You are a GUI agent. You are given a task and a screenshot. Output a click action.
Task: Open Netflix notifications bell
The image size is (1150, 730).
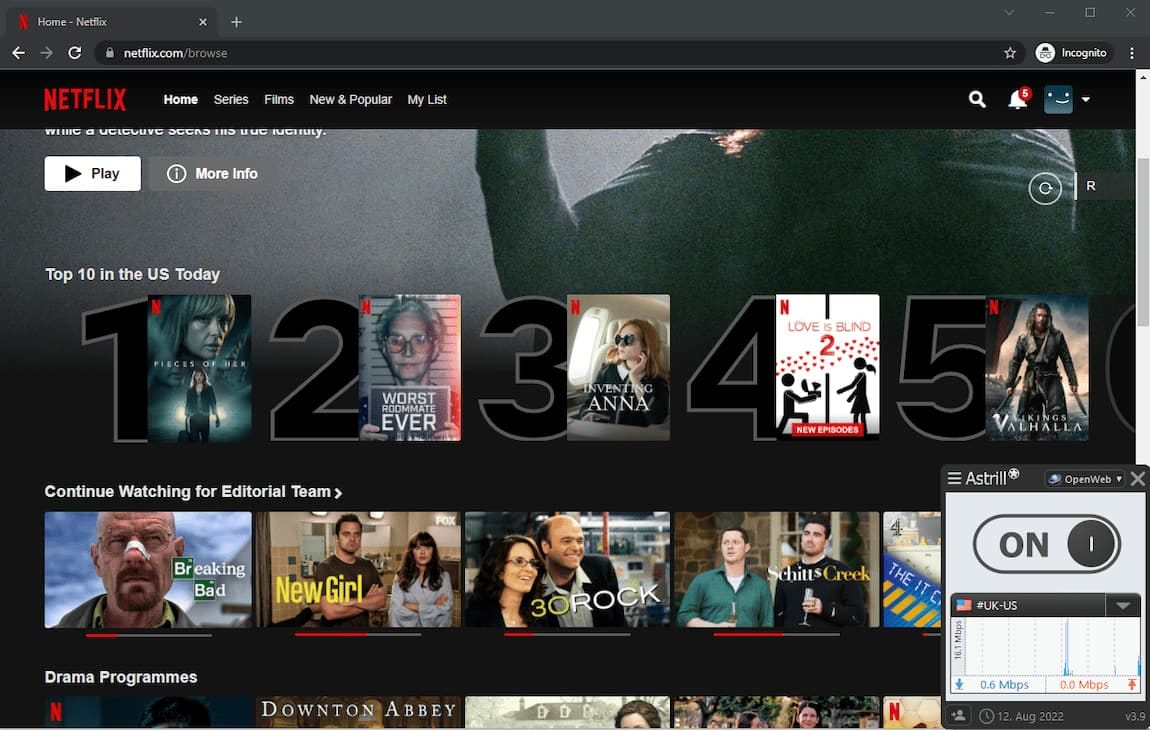coord(1018,98)
